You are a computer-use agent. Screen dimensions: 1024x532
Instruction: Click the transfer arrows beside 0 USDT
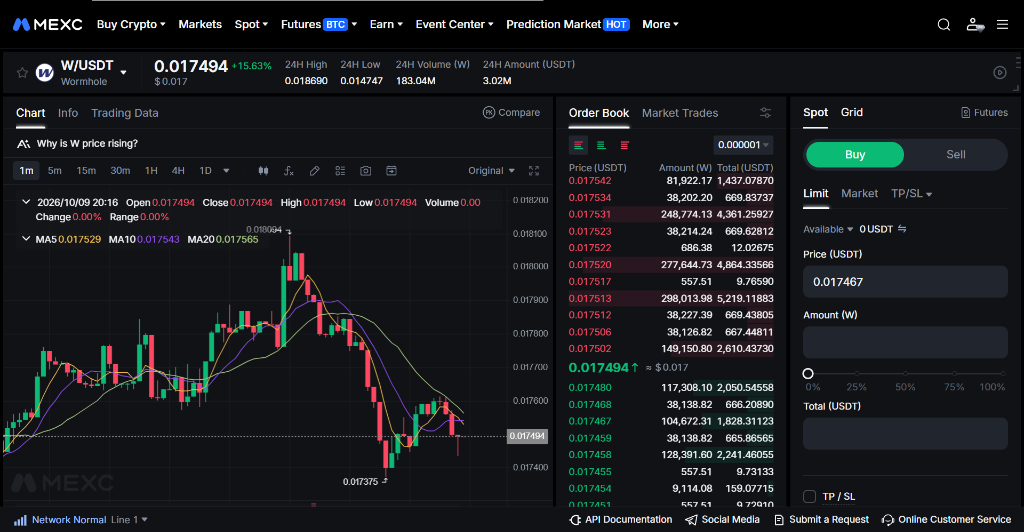(x=902, y=229)
